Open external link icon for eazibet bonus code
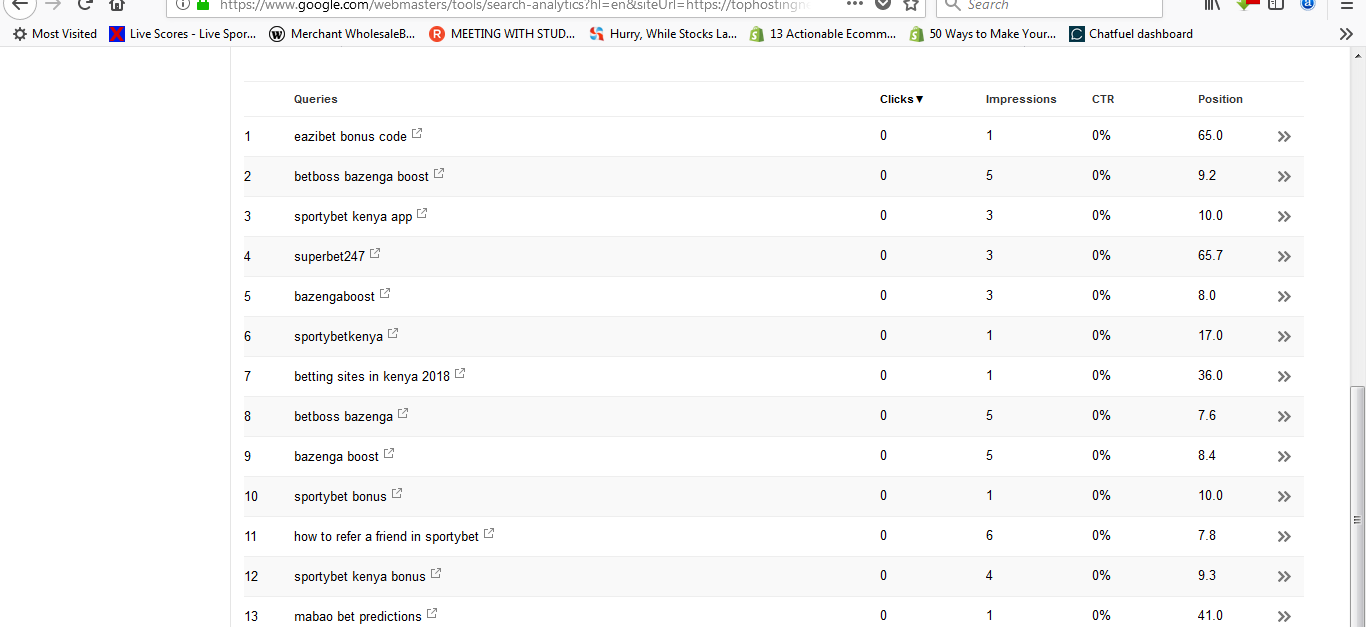This screenshot has height=627, width=1366. (x=417, y=134)
